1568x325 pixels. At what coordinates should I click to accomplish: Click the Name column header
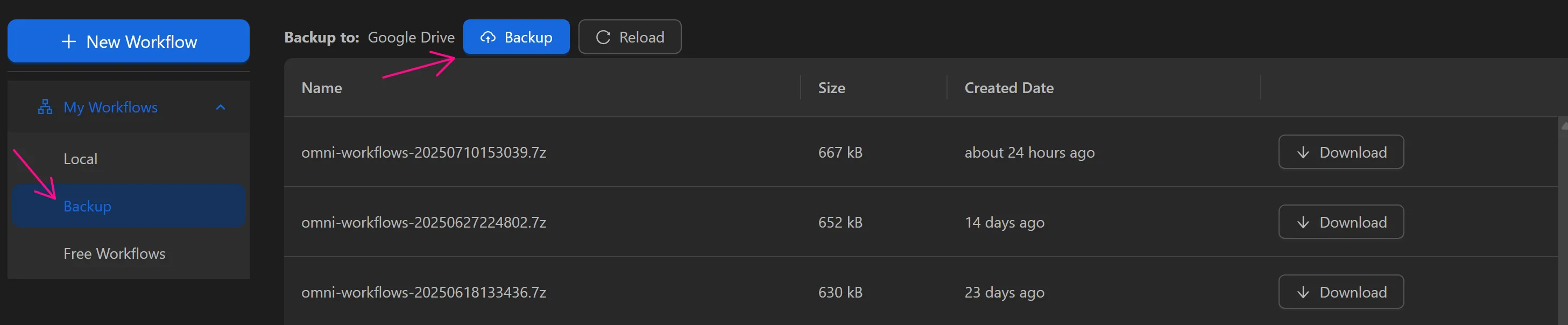point(322,88)
